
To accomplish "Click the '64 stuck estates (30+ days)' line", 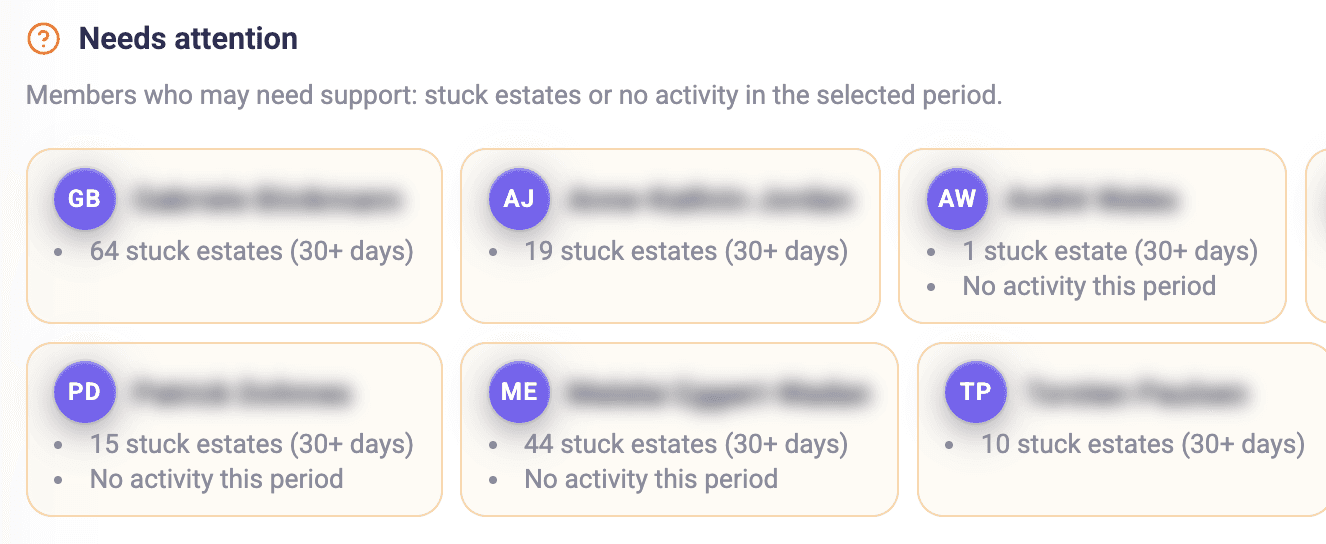I will click(x=251, y=251).
